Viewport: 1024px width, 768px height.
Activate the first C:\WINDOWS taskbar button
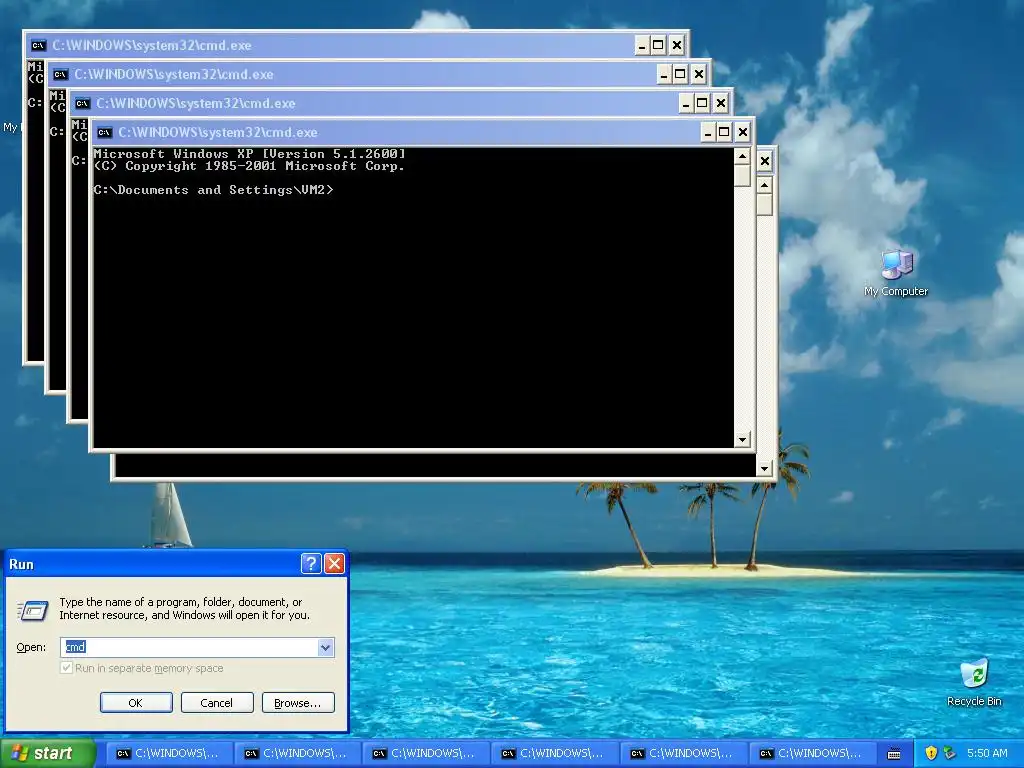[167, 754]
